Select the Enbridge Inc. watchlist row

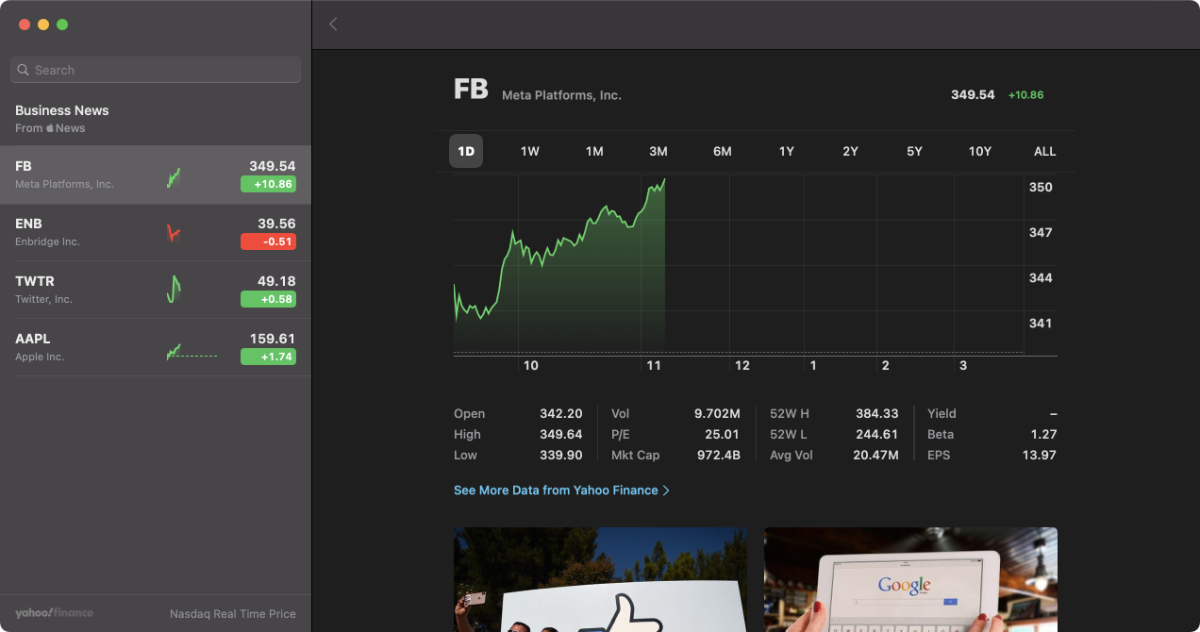(155, 233)
